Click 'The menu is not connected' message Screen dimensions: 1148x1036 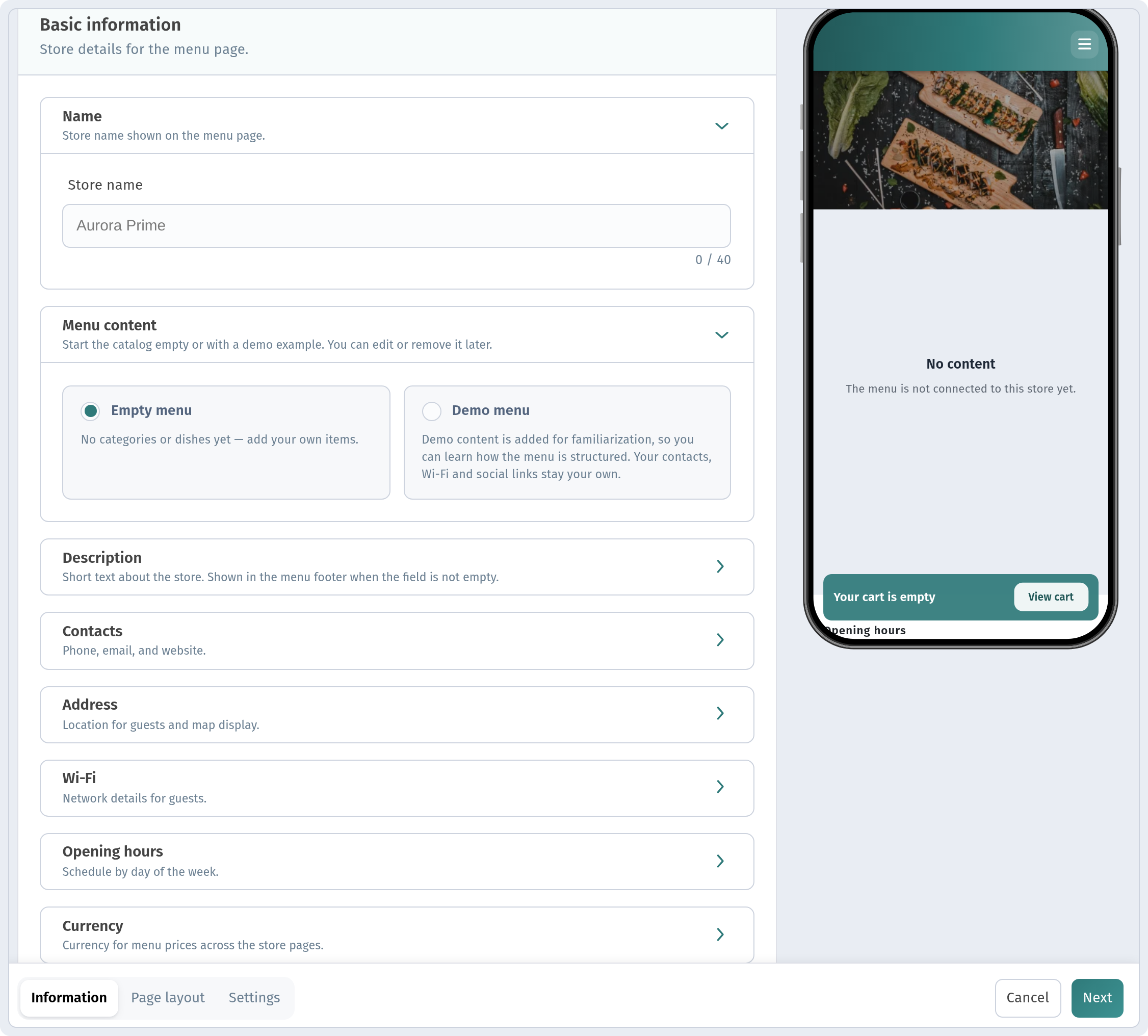tap(960, 389)
